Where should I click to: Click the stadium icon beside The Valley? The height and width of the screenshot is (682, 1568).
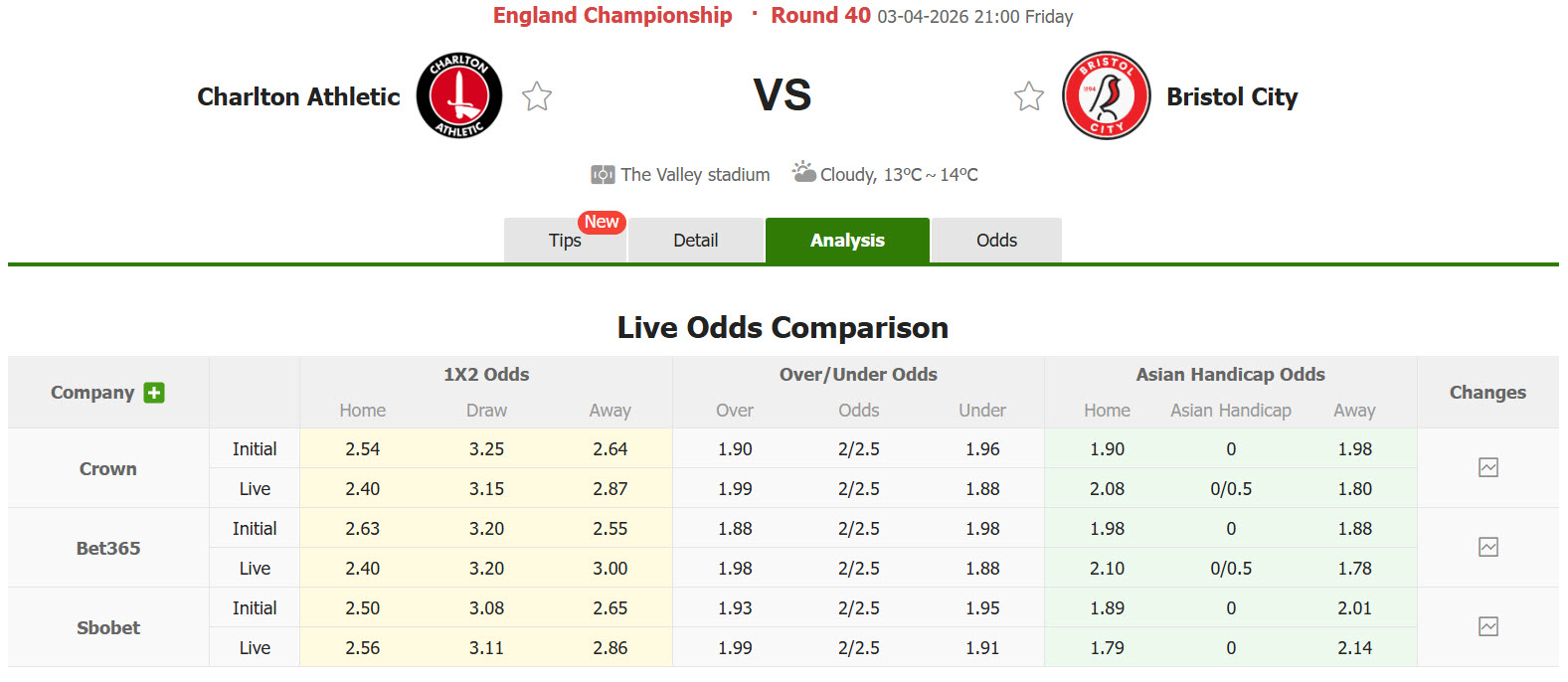click(x=601, y=173)
